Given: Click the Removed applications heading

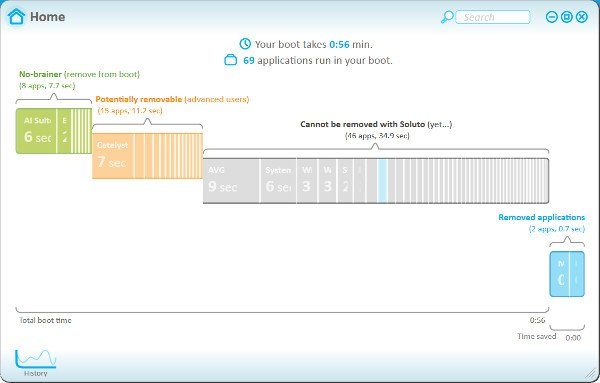Looking at the screenshot, I should pyautogui.click(x=541, y=217).
